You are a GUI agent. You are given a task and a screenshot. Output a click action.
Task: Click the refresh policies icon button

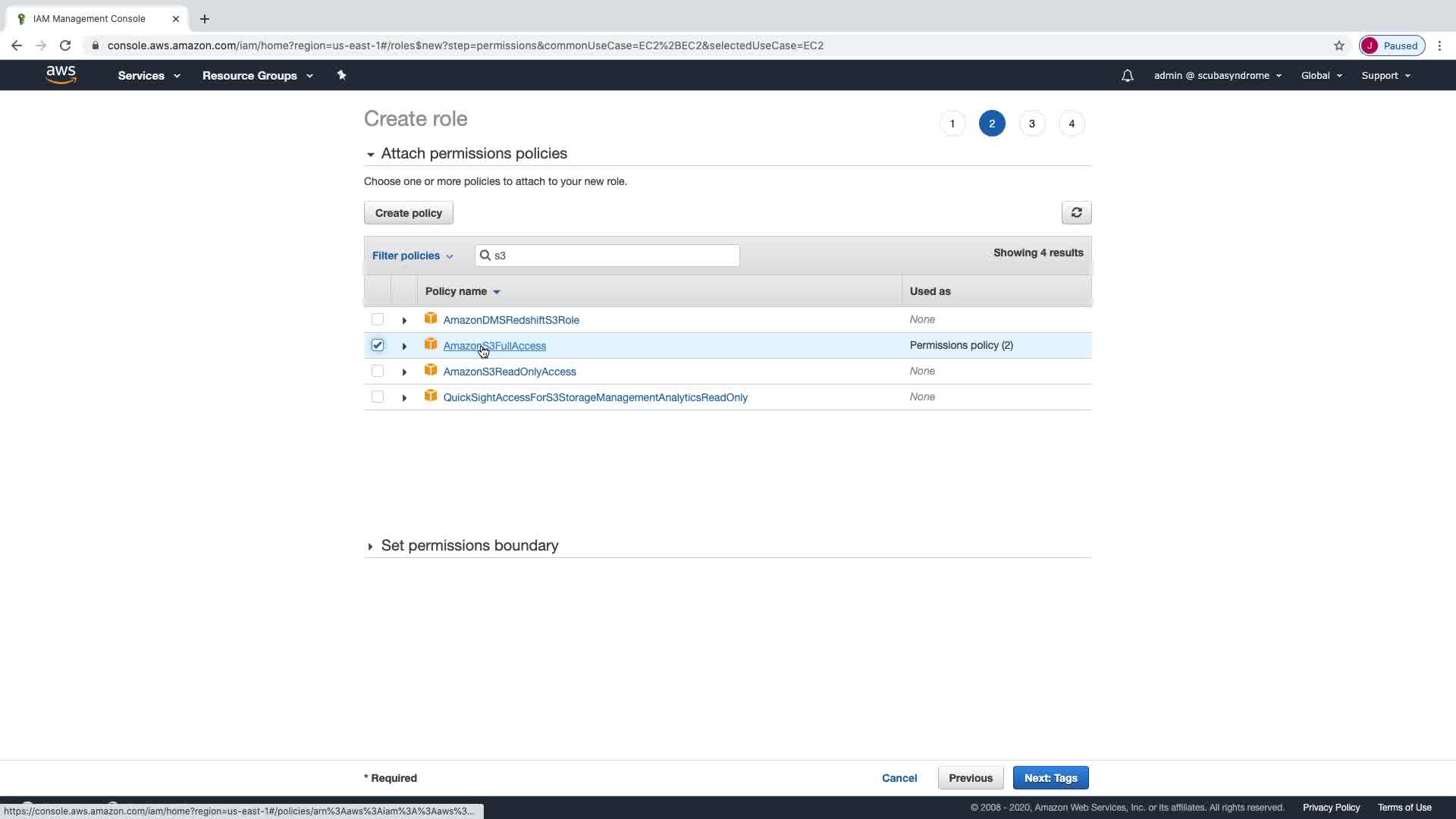click(x=1076, y=213)
